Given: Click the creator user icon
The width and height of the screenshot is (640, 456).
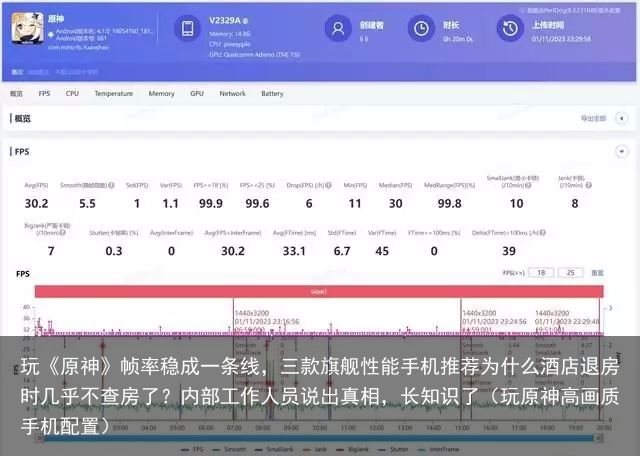Looking at the screenshot, I should [338, 28].
